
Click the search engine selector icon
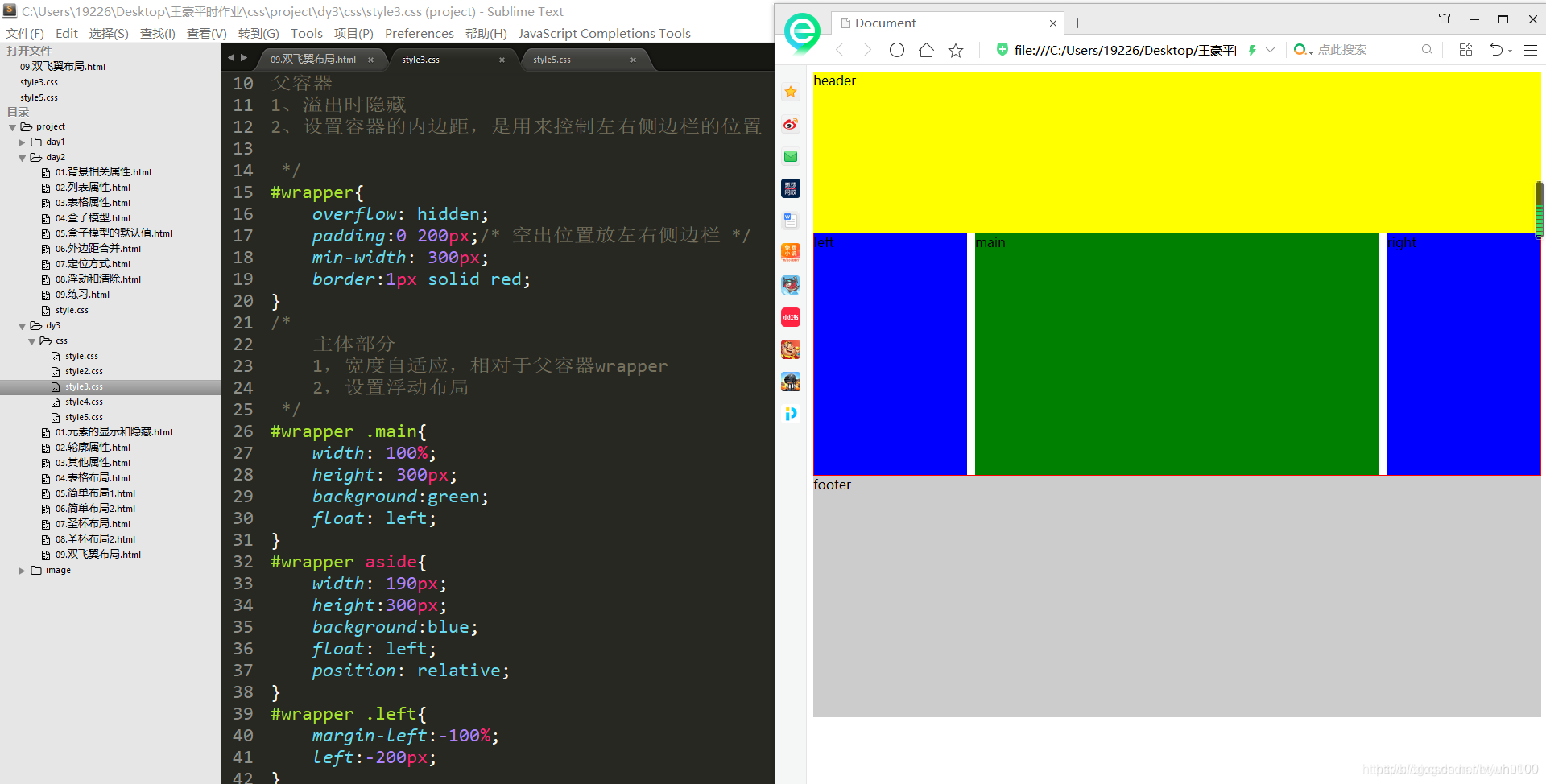pyautogui.click(x=1302, y=50)
